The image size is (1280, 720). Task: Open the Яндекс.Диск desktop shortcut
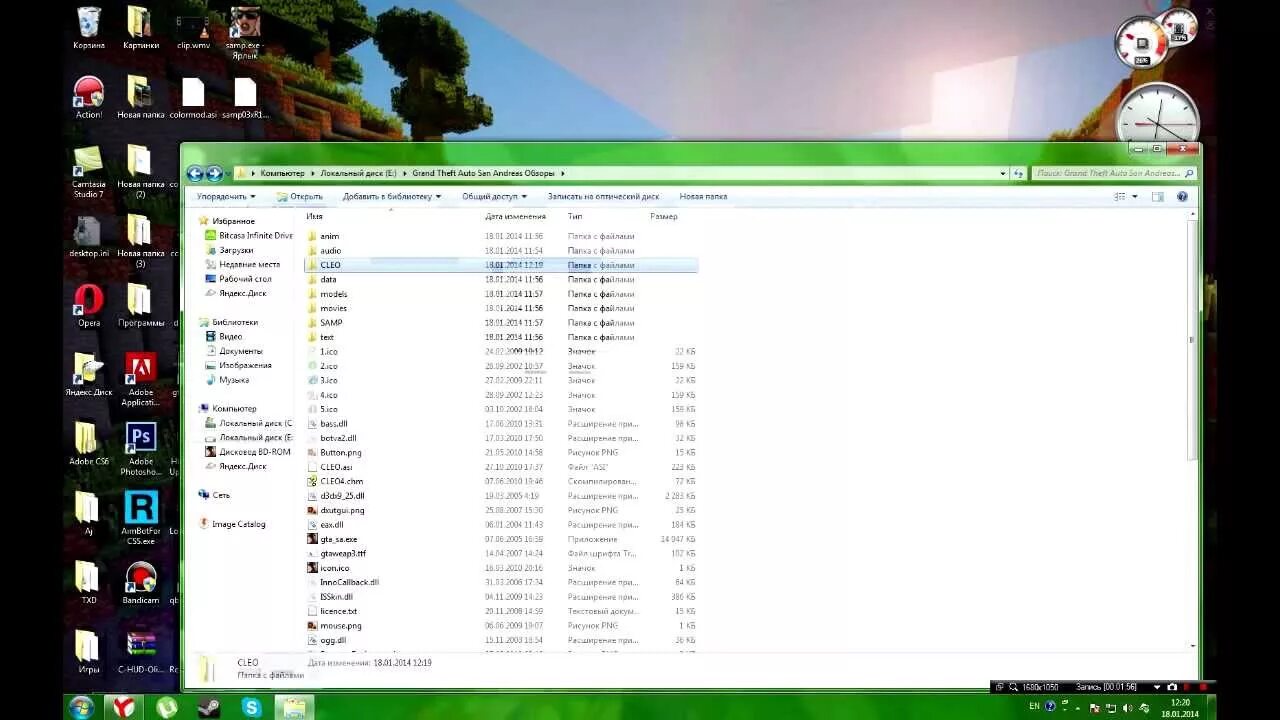tap(89, 375)
